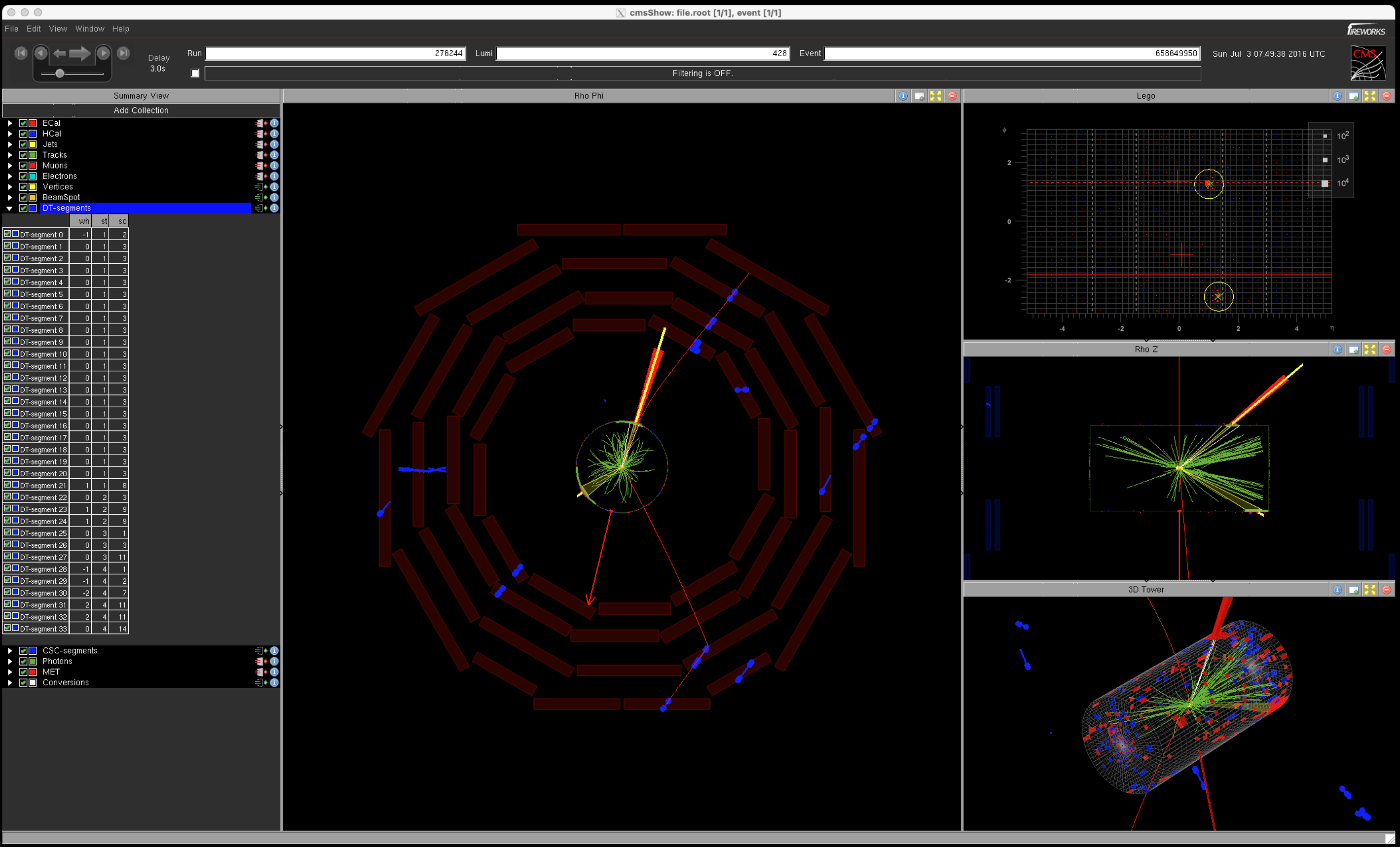Expand the ECal collection
Viewport: 1400px width, 847px height.
click(x=10, y=123)
